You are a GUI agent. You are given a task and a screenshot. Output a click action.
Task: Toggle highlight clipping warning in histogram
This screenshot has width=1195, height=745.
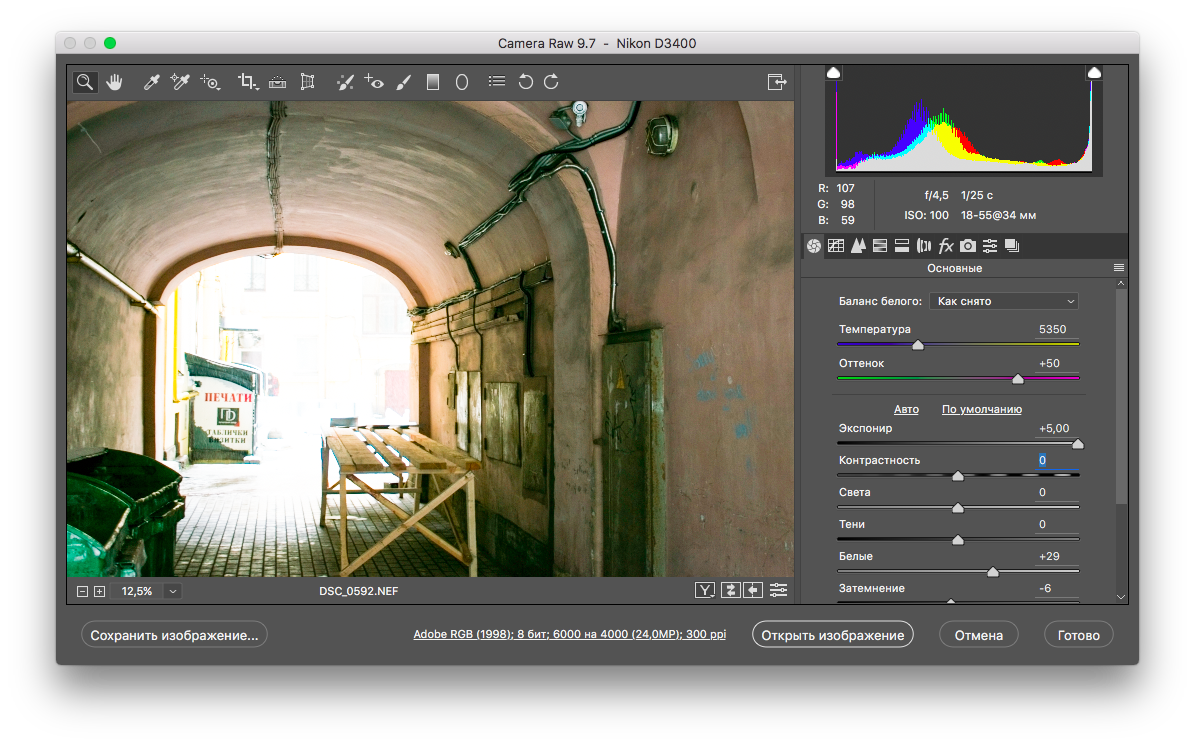[1094, 72]
